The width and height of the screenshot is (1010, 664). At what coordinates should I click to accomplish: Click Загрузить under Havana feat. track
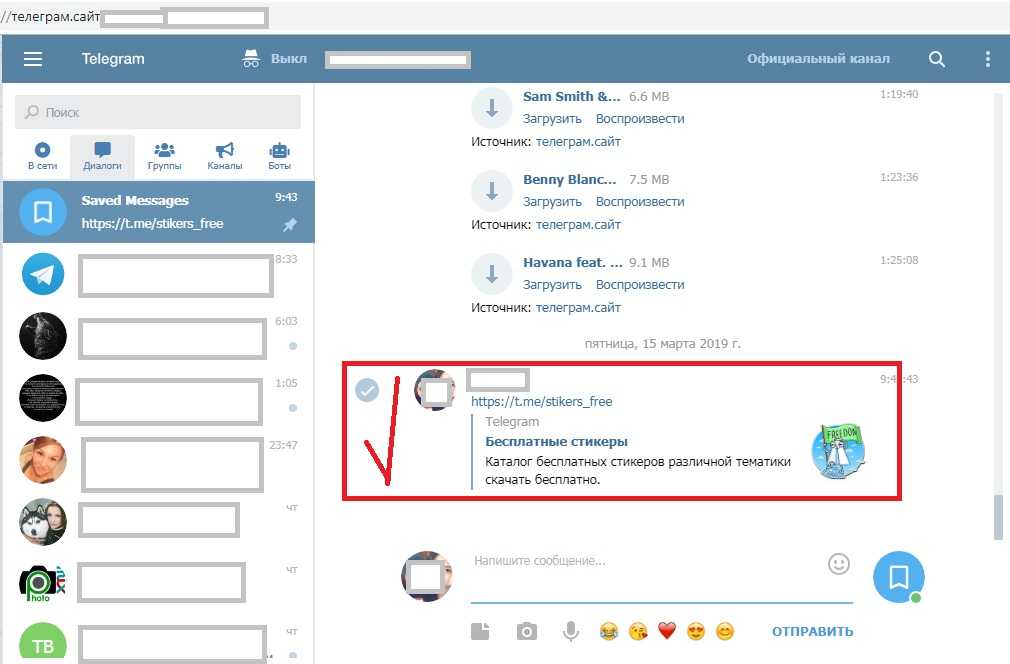[552, 285]
